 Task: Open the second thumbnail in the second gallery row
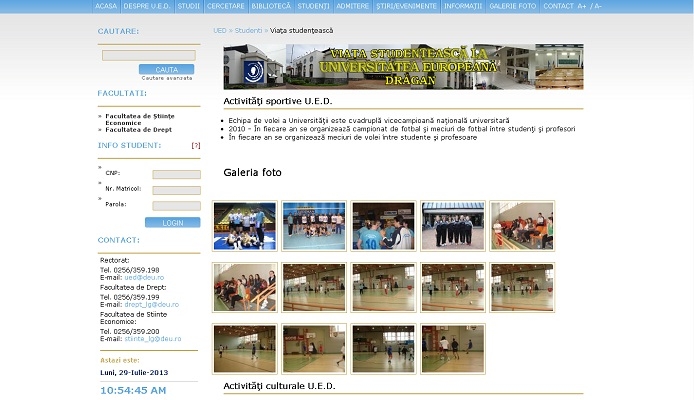pos(314,287)
